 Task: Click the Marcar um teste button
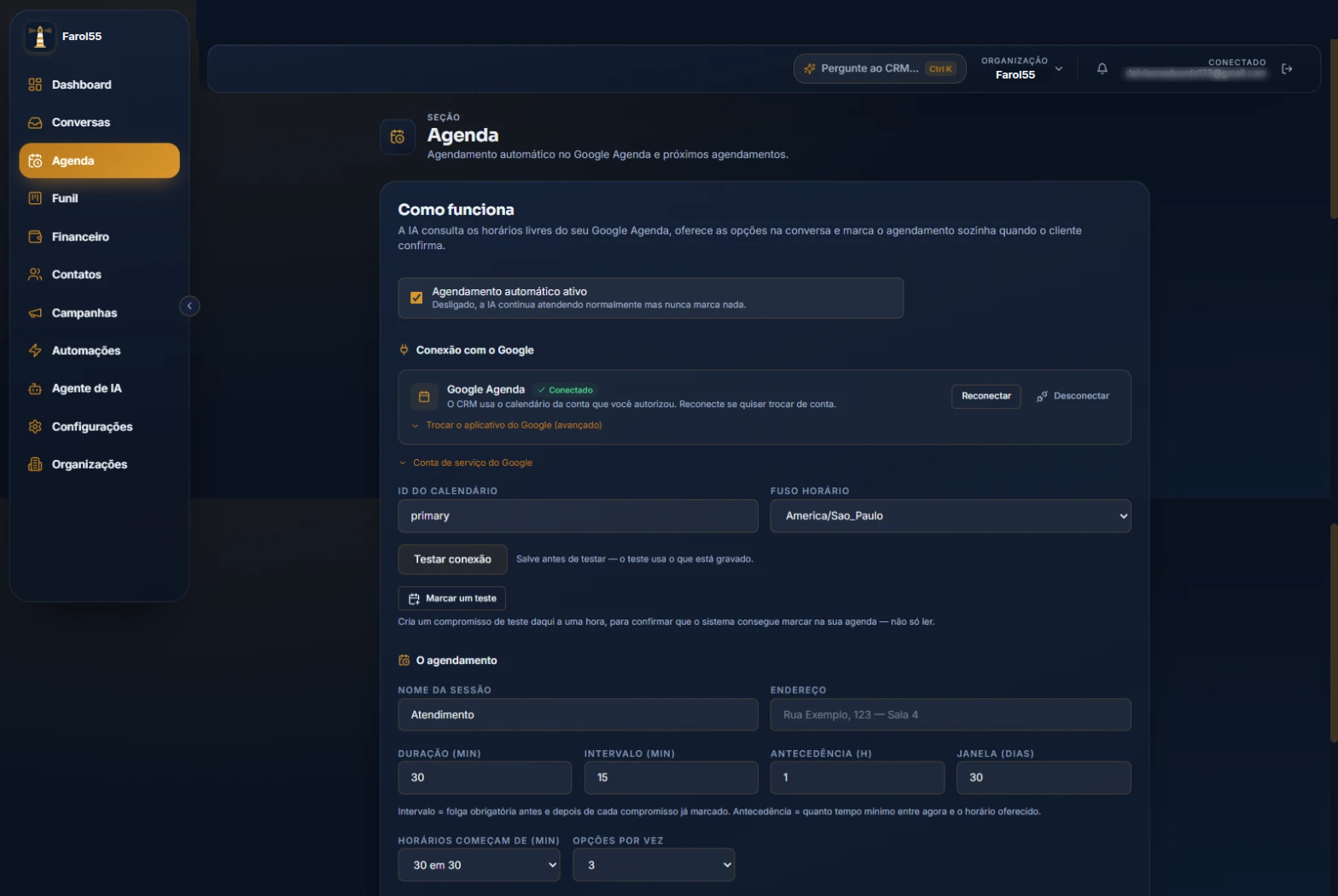click(451, 598)
